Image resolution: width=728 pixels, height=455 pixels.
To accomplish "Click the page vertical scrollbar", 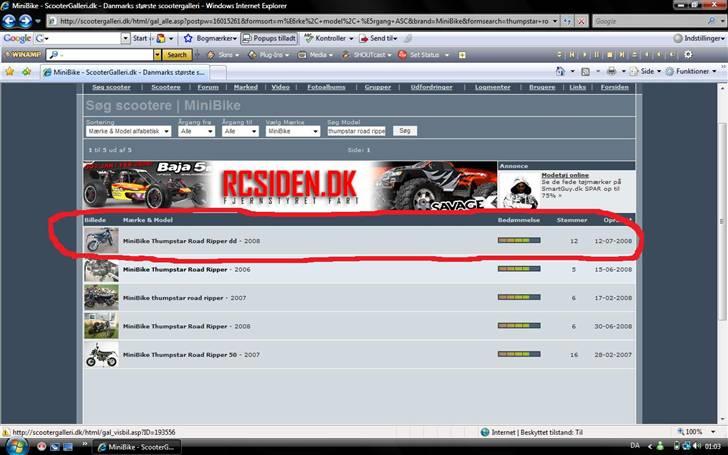I will [723, 221].
